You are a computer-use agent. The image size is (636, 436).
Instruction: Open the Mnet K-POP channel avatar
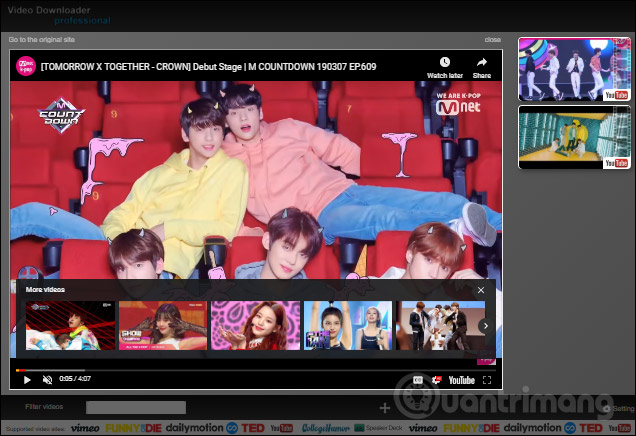pos(26,66)
